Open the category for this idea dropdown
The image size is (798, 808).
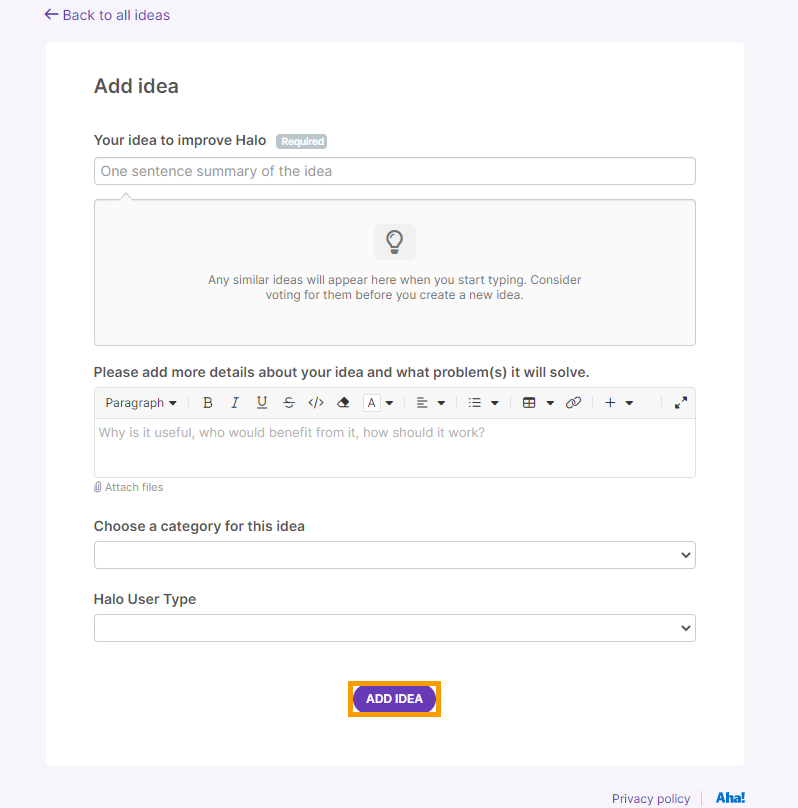(x=395, y=555)
